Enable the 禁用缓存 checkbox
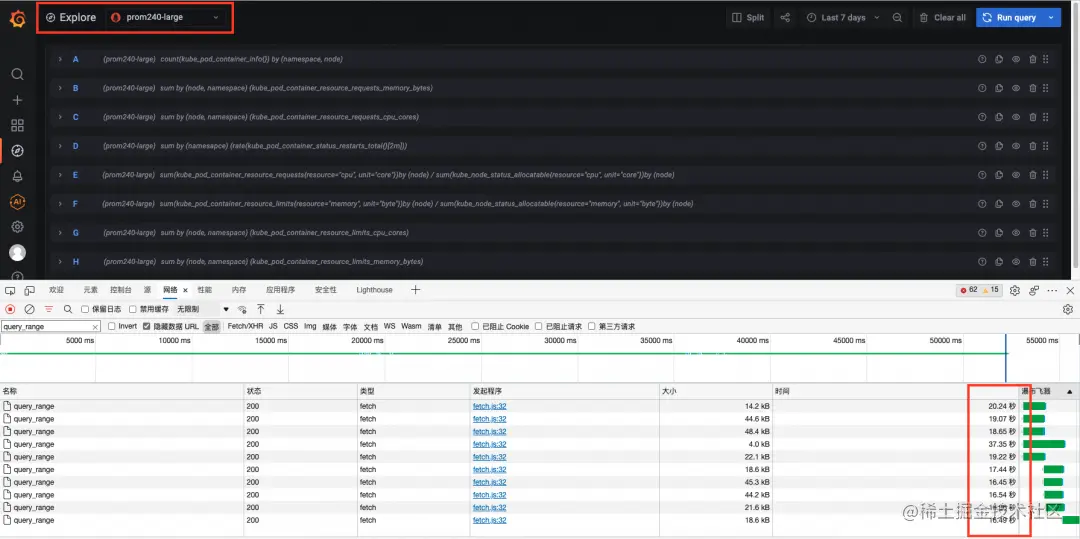The image size is (1080, 539). pyautogui.click(x=133, y=309)
